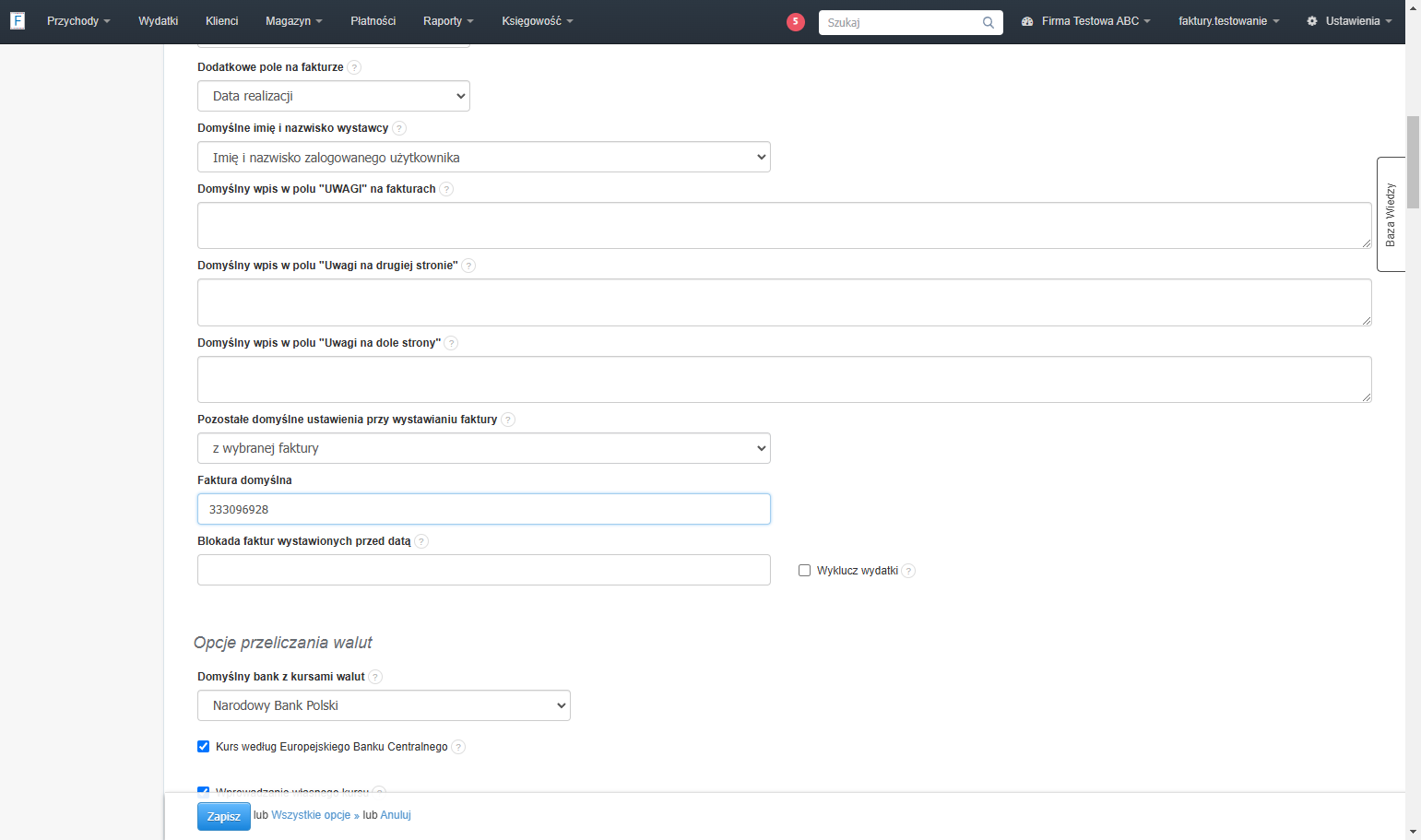This screenshot has width=1421, height=840.
Task: Expand the Data realizacji dropdown
Action: click(334, 96)
